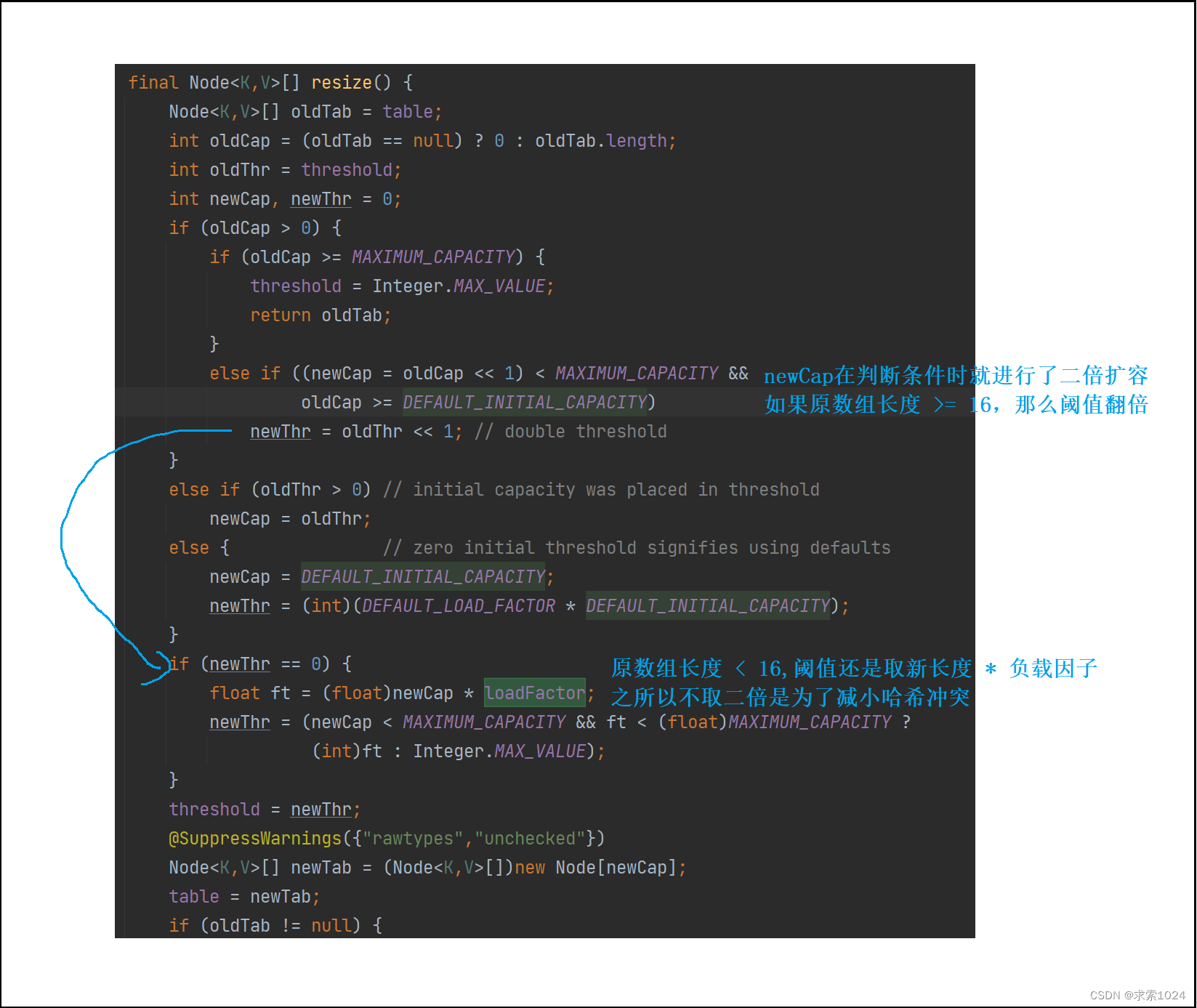This screenshot has width=1197, height=1008.
Task: Click 'table = newTab;' line
Action: pyautogui.click(x=244, y=897)
